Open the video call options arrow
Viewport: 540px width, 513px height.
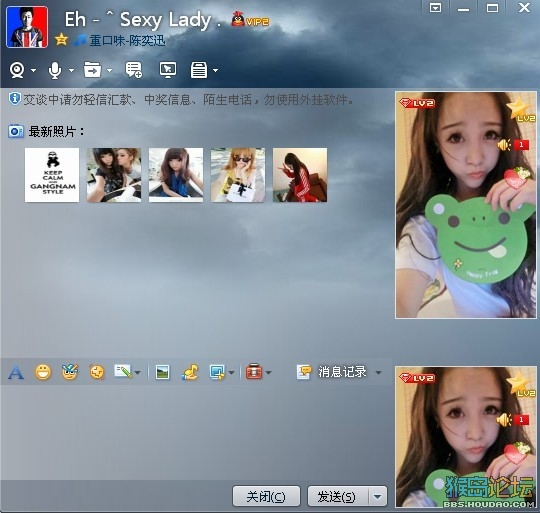(x=33, y=71)
